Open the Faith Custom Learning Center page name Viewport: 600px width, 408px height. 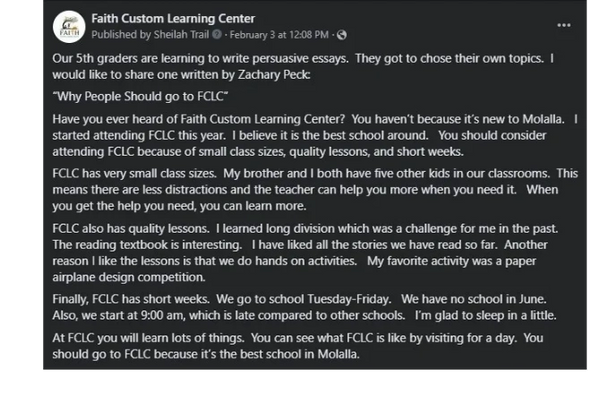point(172,18)
